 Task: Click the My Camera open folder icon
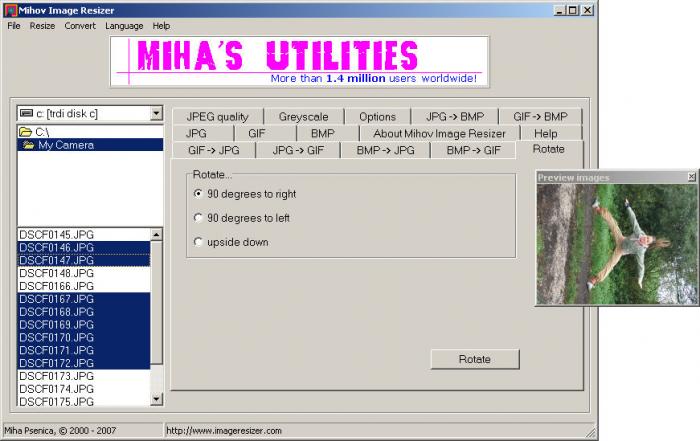pyautogui.click(x=29, y=145)
